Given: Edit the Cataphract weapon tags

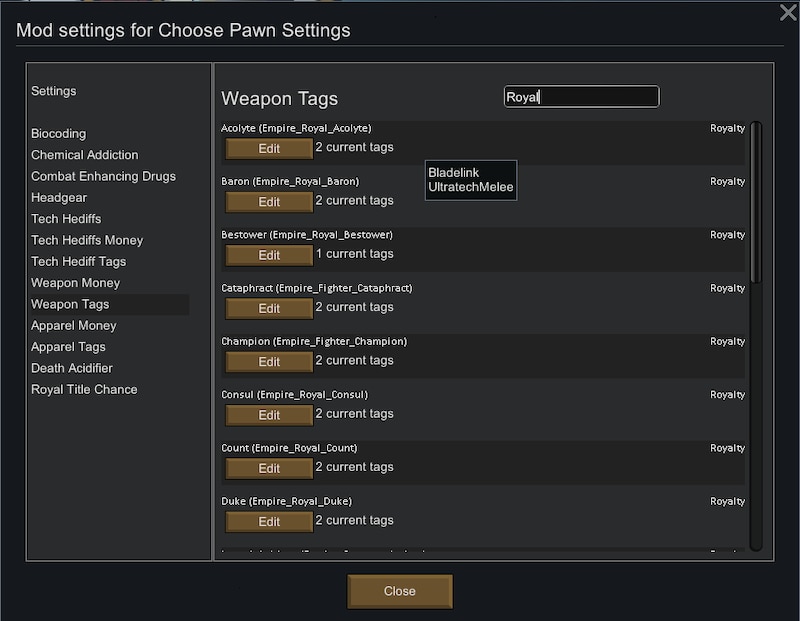Looking at the screenshot, I should (x=269, y=309).
